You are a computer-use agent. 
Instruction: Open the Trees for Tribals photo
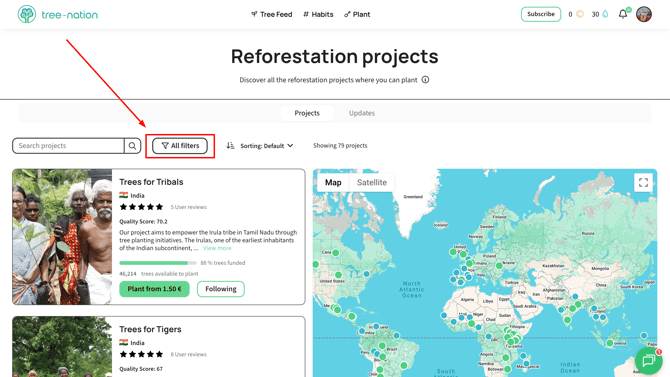(62, 237)
